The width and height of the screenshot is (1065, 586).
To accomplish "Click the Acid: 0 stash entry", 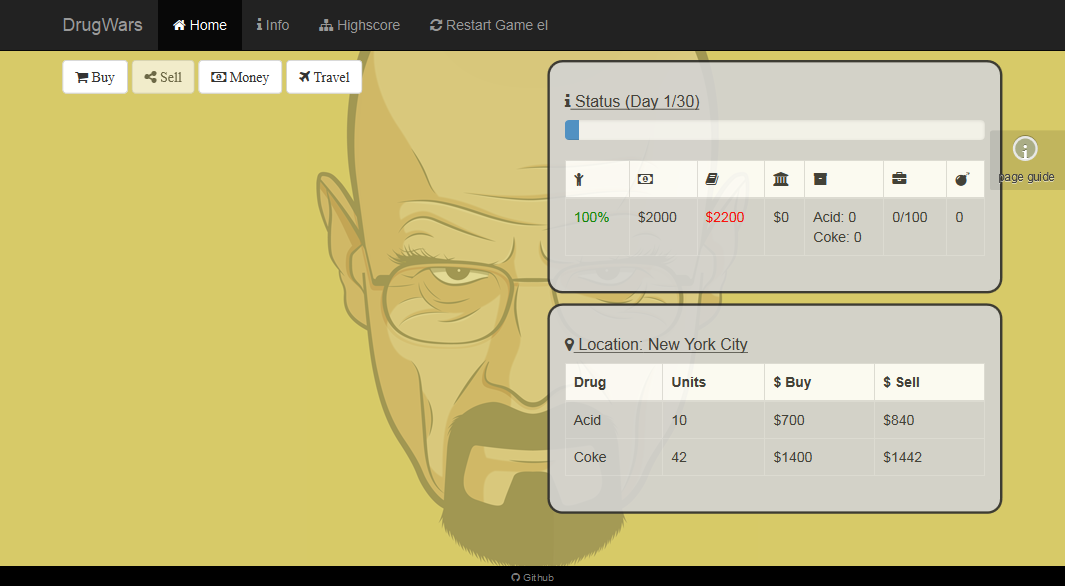I will 835,217.
